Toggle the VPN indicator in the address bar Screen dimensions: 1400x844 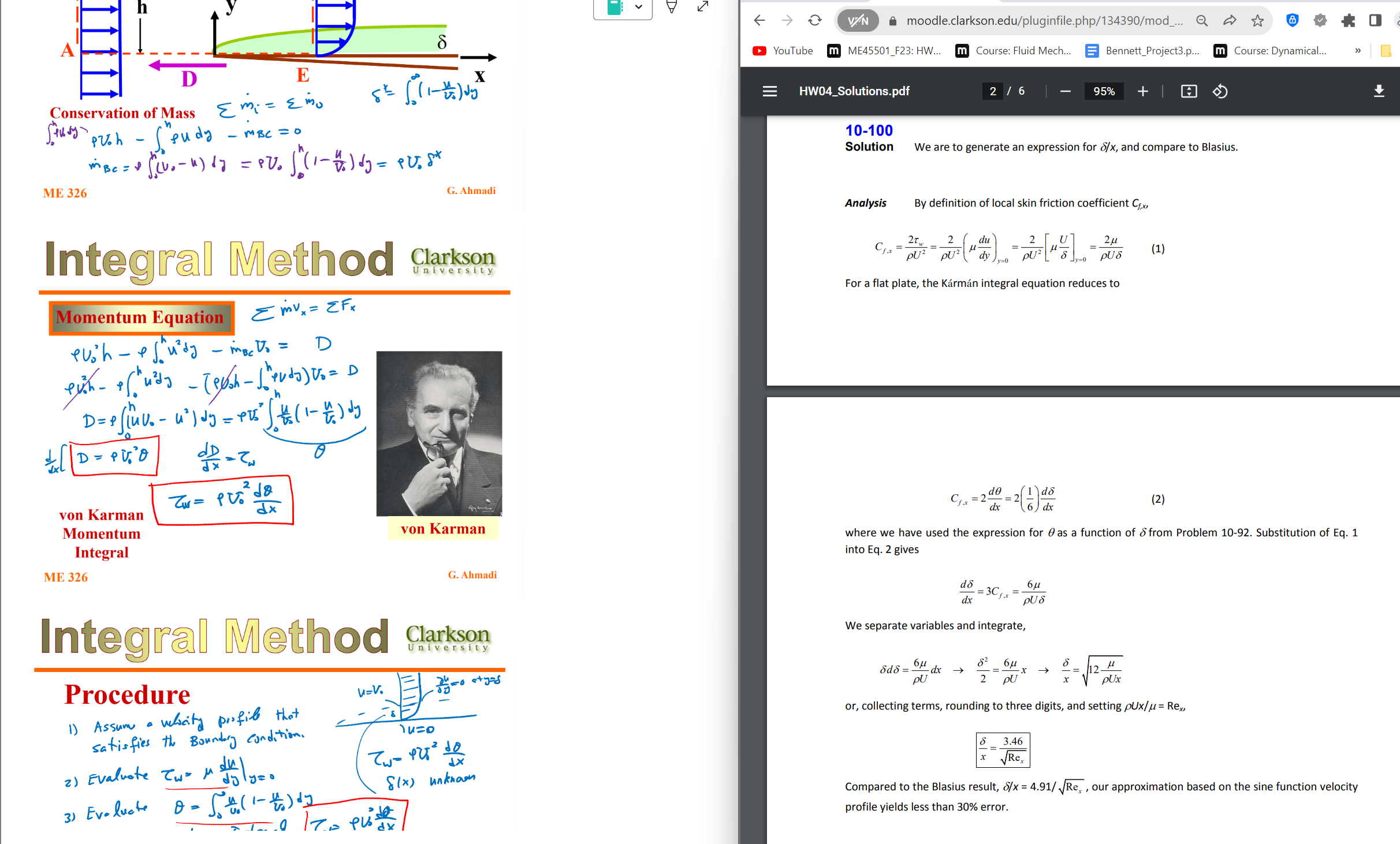pyautogui.click(x=857, y=21)
